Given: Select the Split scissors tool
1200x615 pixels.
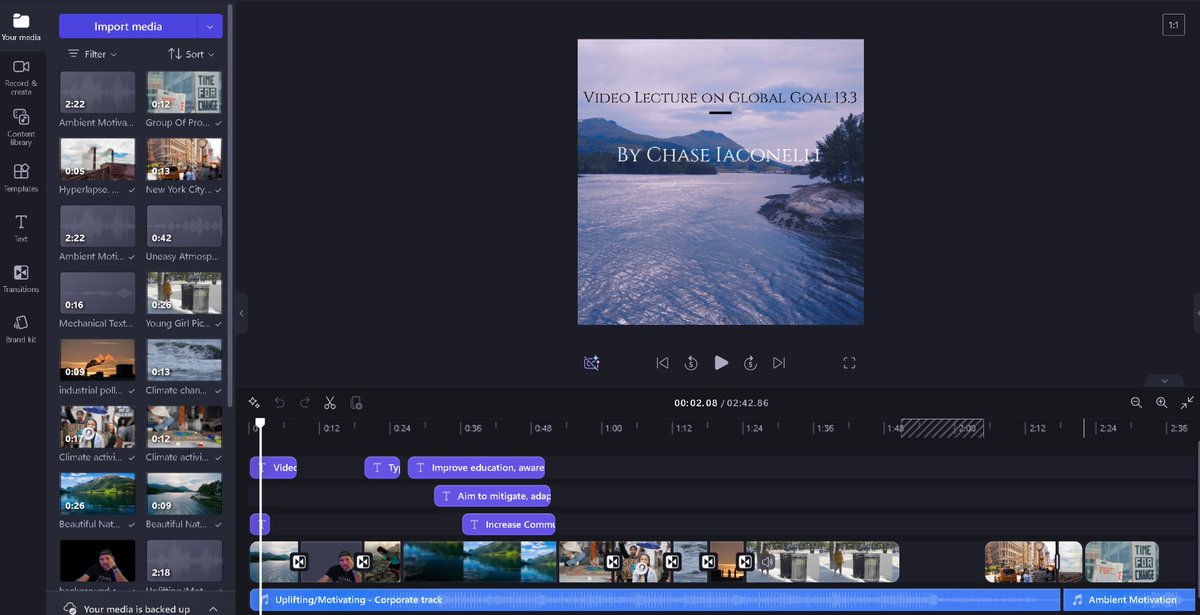Looking at the screenshot, I should (x=330, y=402).
